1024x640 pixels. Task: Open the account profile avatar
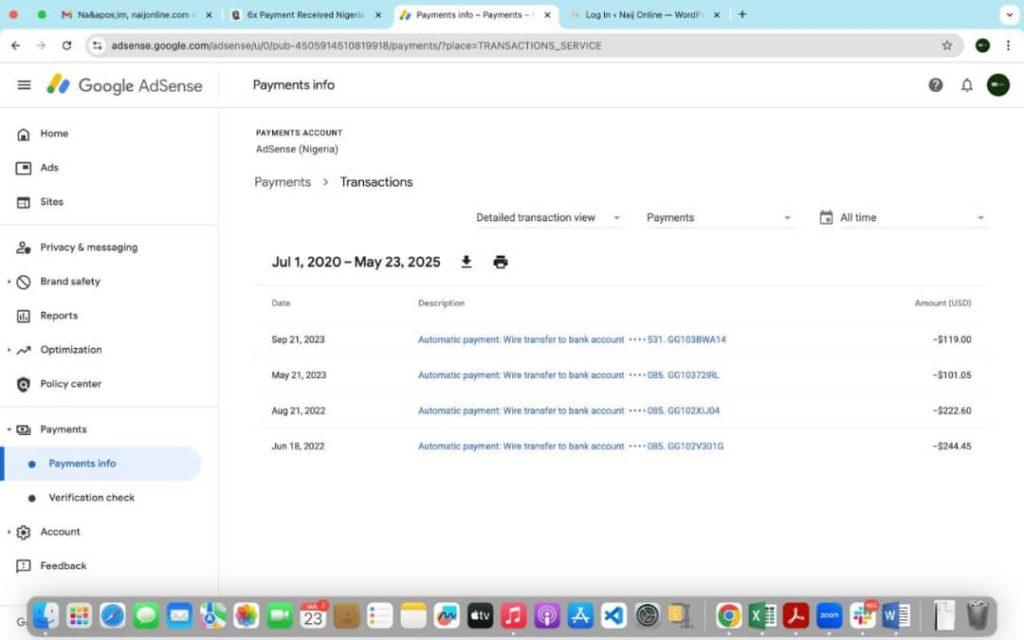coord(998,85)
